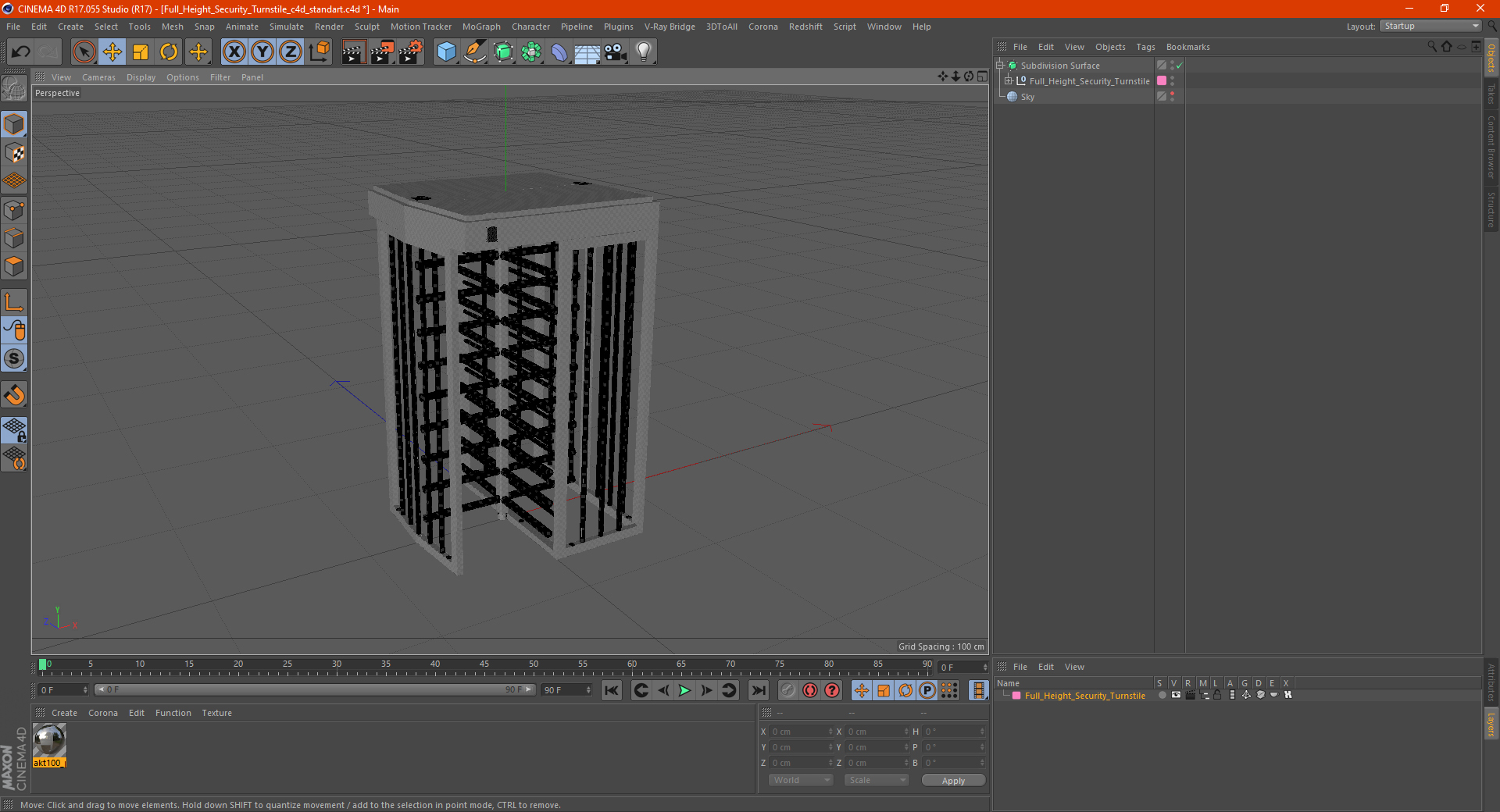Open Render Settings
Image resolution: width=1500 pixels, height=812 pixels.
(411, 52)
